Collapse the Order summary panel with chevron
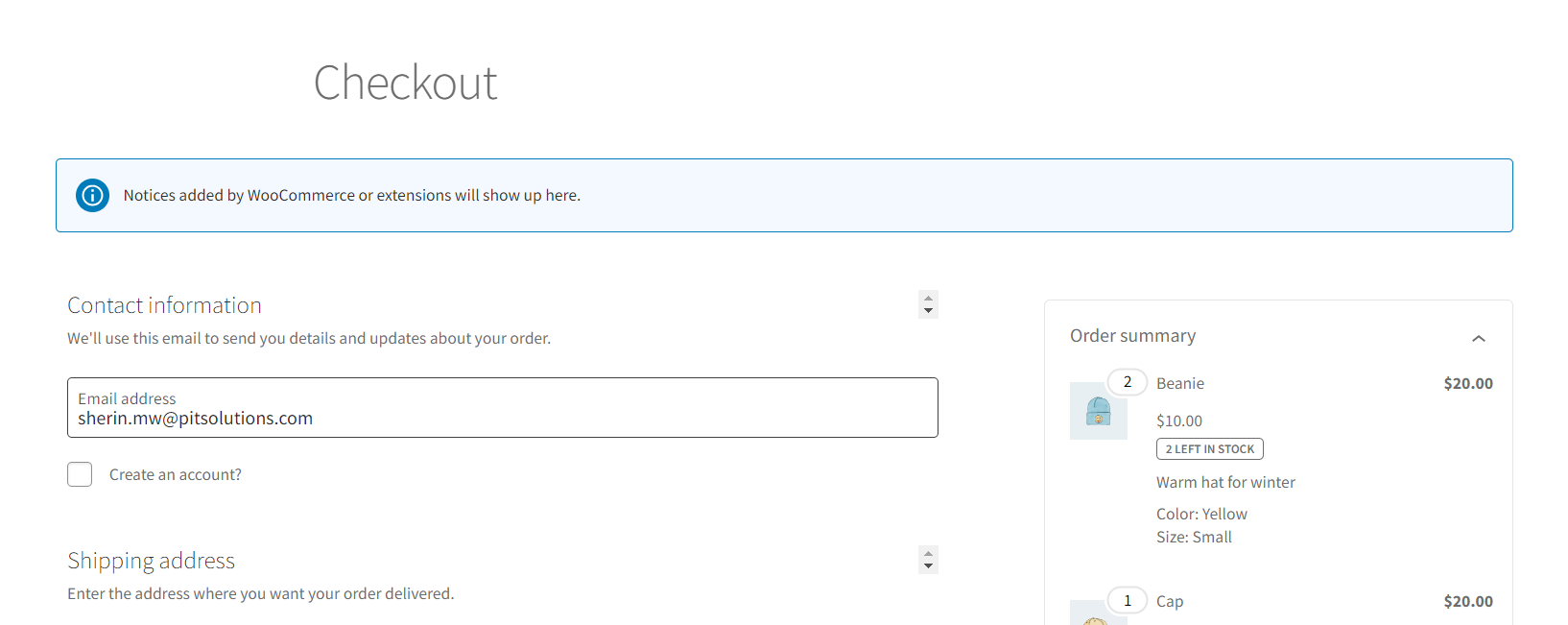The height and width of the screenshot is (625, 1568). click(1478, 338)
